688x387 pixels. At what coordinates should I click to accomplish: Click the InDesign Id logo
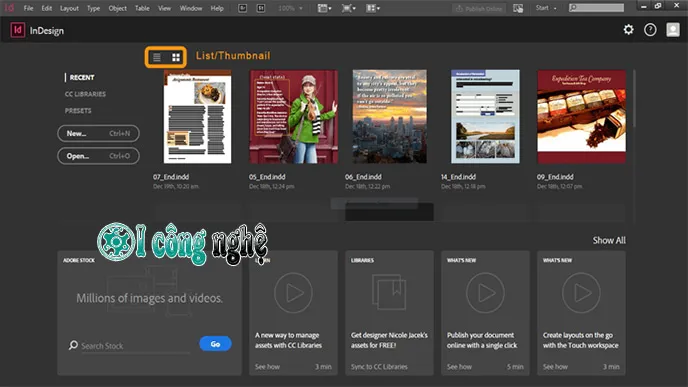18,30
